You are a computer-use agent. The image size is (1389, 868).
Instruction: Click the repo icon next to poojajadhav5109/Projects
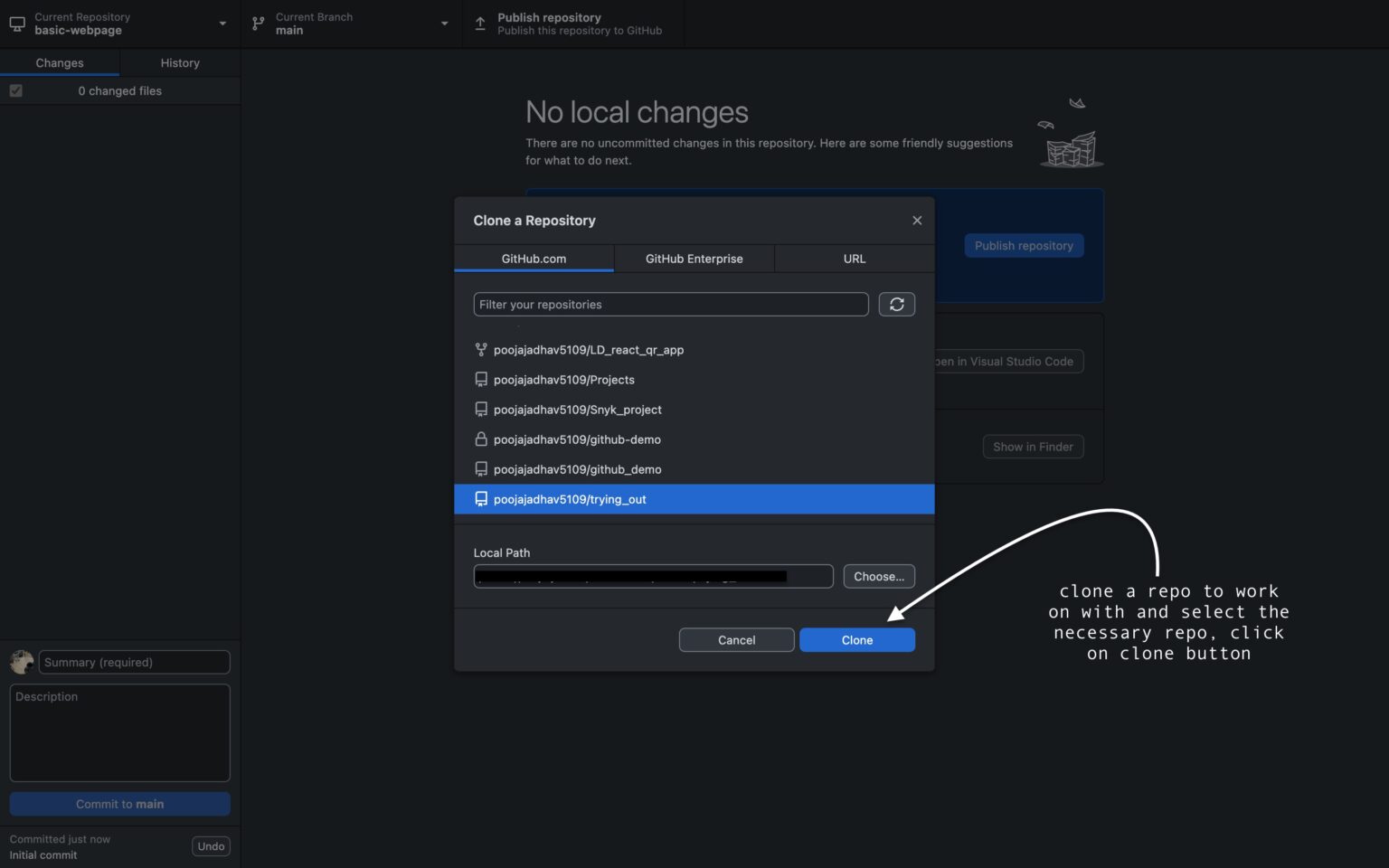pos(480,379)
